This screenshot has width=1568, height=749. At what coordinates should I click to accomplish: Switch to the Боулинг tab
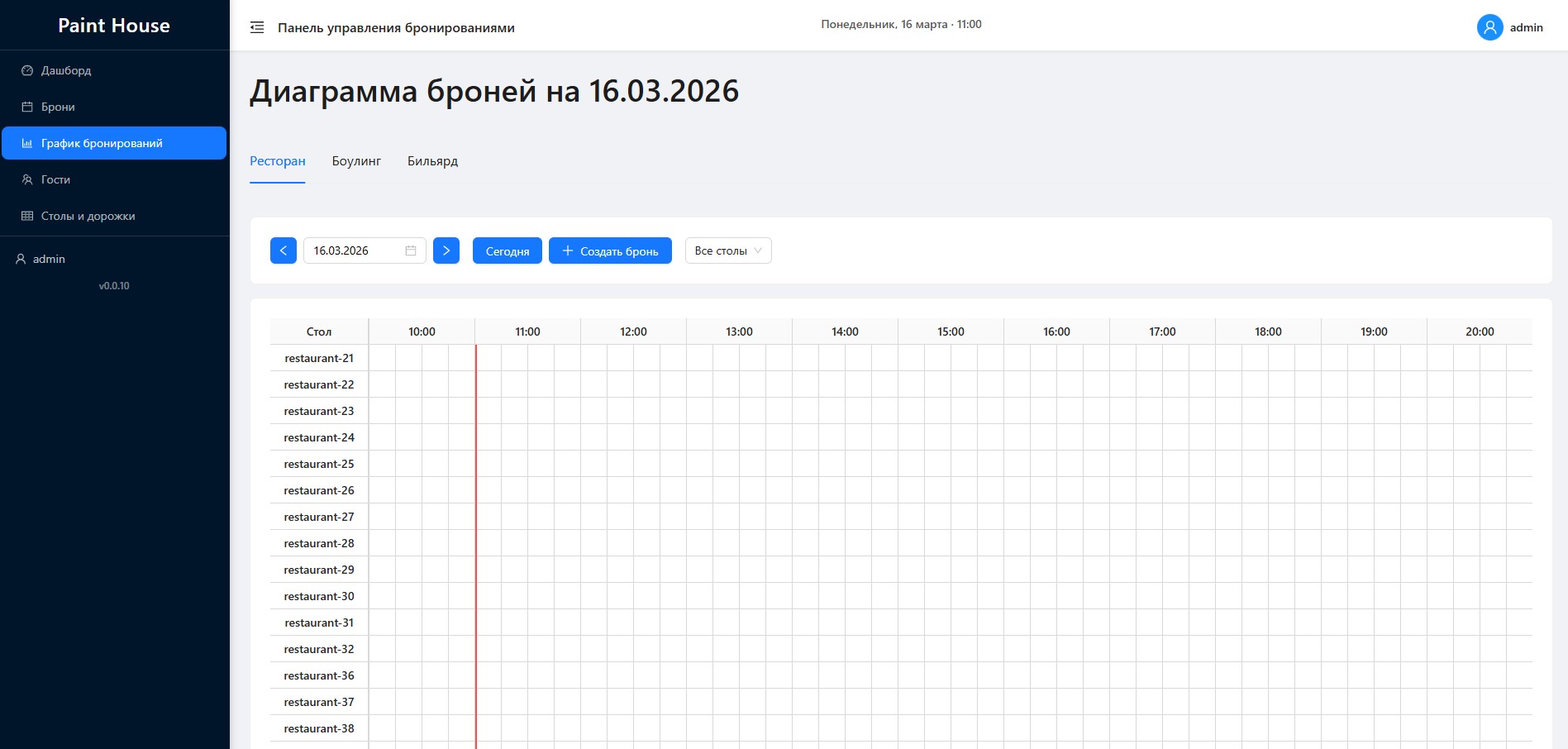tap(356, 161)
